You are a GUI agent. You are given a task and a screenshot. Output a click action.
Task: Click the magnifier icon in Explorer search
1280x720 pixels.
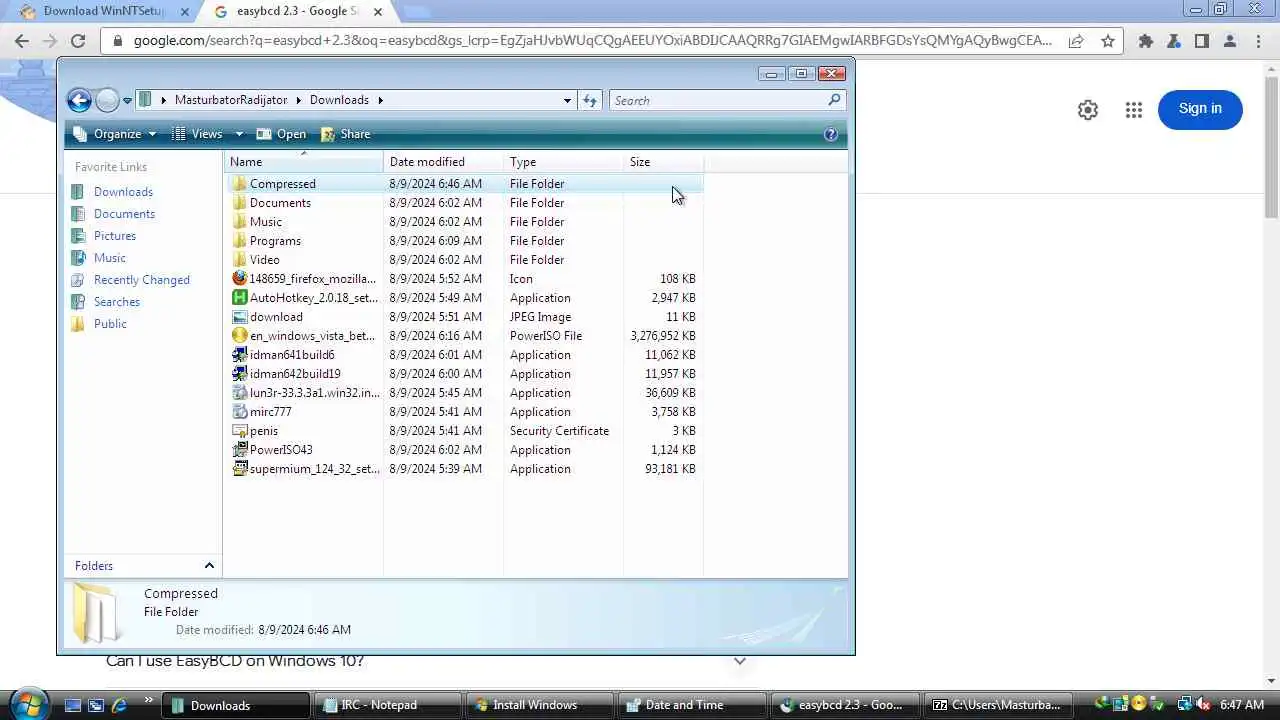tap(834, 100)
